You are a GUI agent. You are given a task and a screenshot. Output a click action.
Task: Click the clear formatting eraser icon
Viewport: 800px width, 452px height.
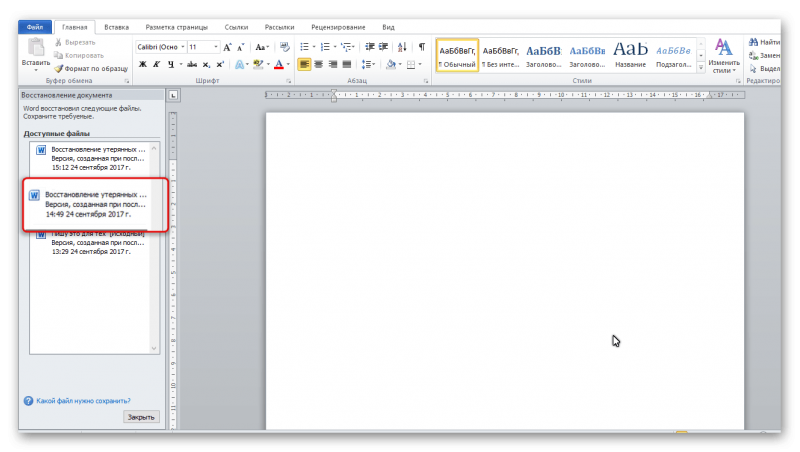(285, 47)
